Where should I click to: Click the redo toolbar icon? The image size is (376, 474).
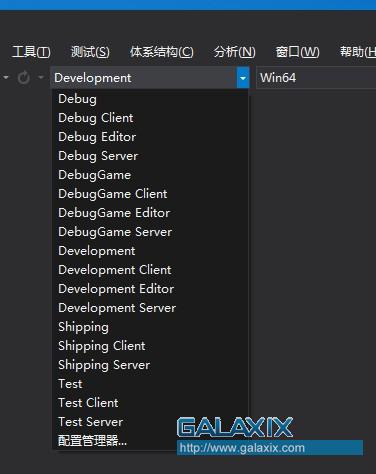24,78
